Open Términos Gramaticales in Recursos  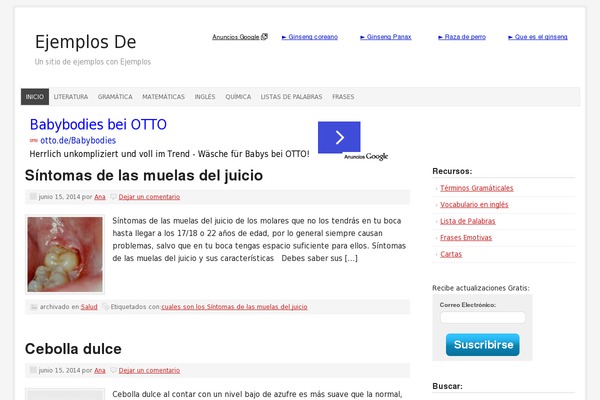477,188
